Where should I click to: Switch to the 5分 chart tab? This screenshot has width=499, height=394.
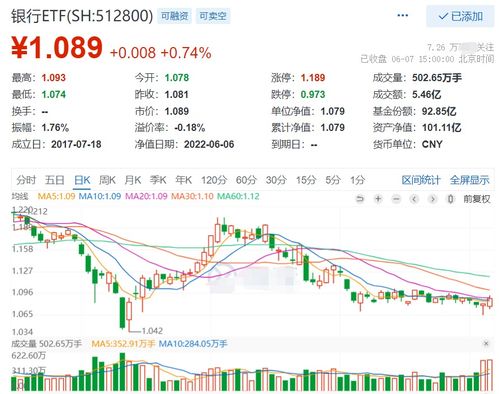coord(333,180)
